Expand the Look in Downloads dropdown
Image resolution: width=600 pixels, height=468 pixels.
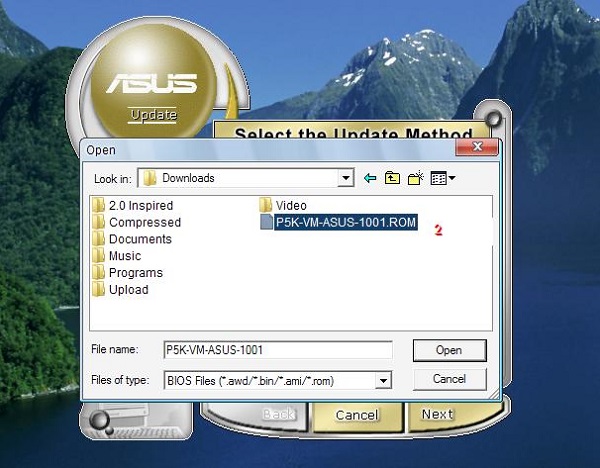coord(346,178)
